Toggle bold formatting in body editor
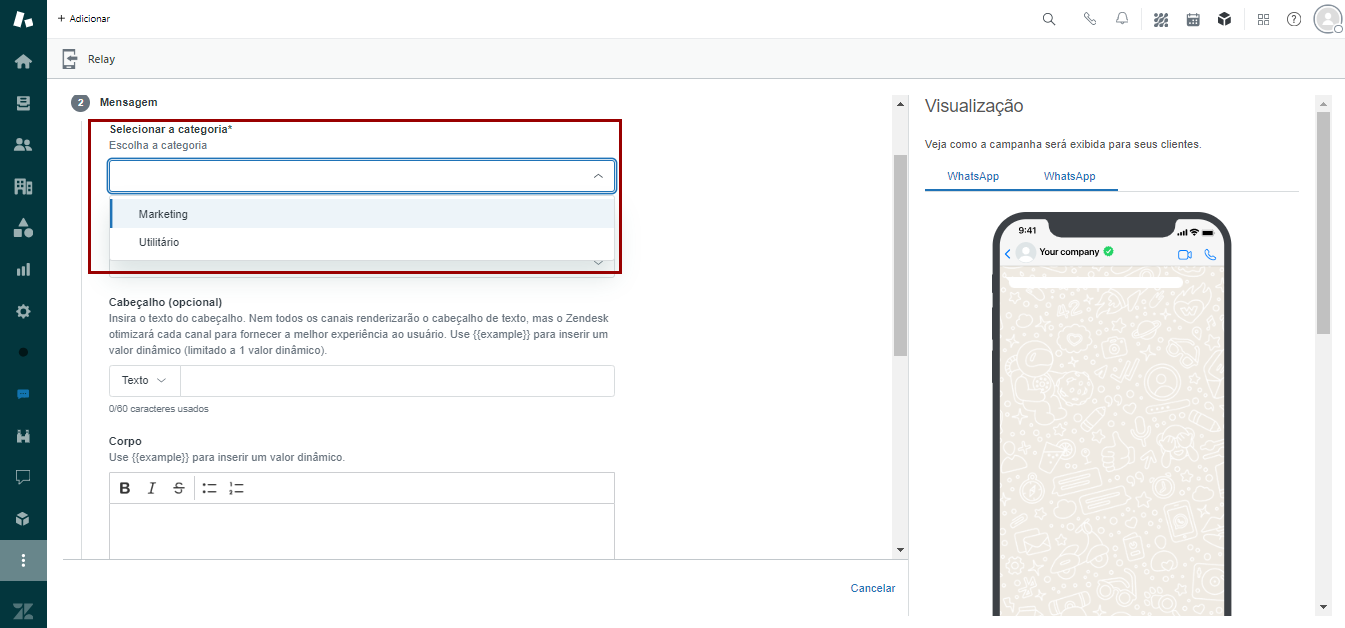Viewport: 1345px width, 628px height. (x=125, y=488)
